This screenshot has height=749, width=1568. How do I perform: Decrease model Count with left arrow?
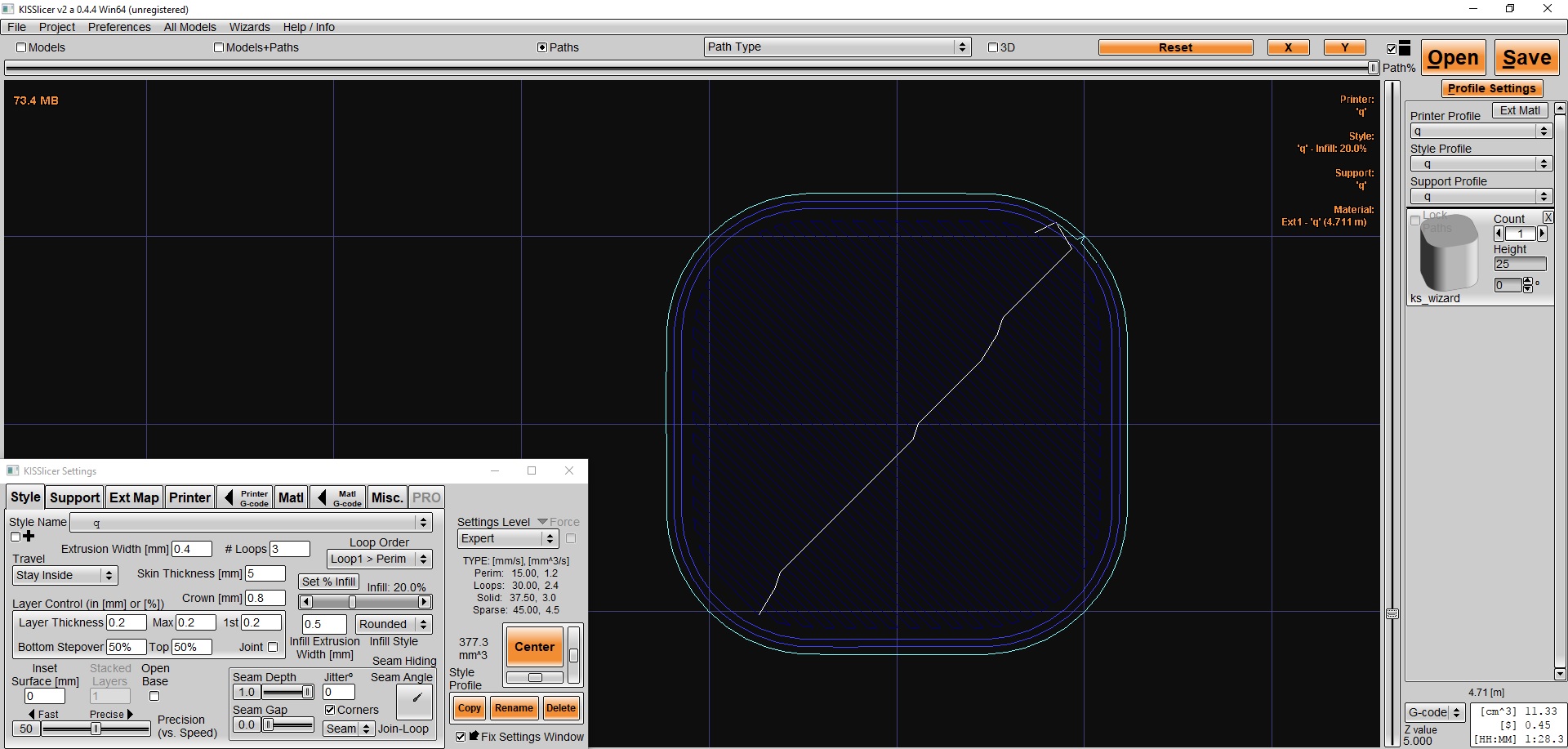pyautogui.click(x=1499, y=234)
